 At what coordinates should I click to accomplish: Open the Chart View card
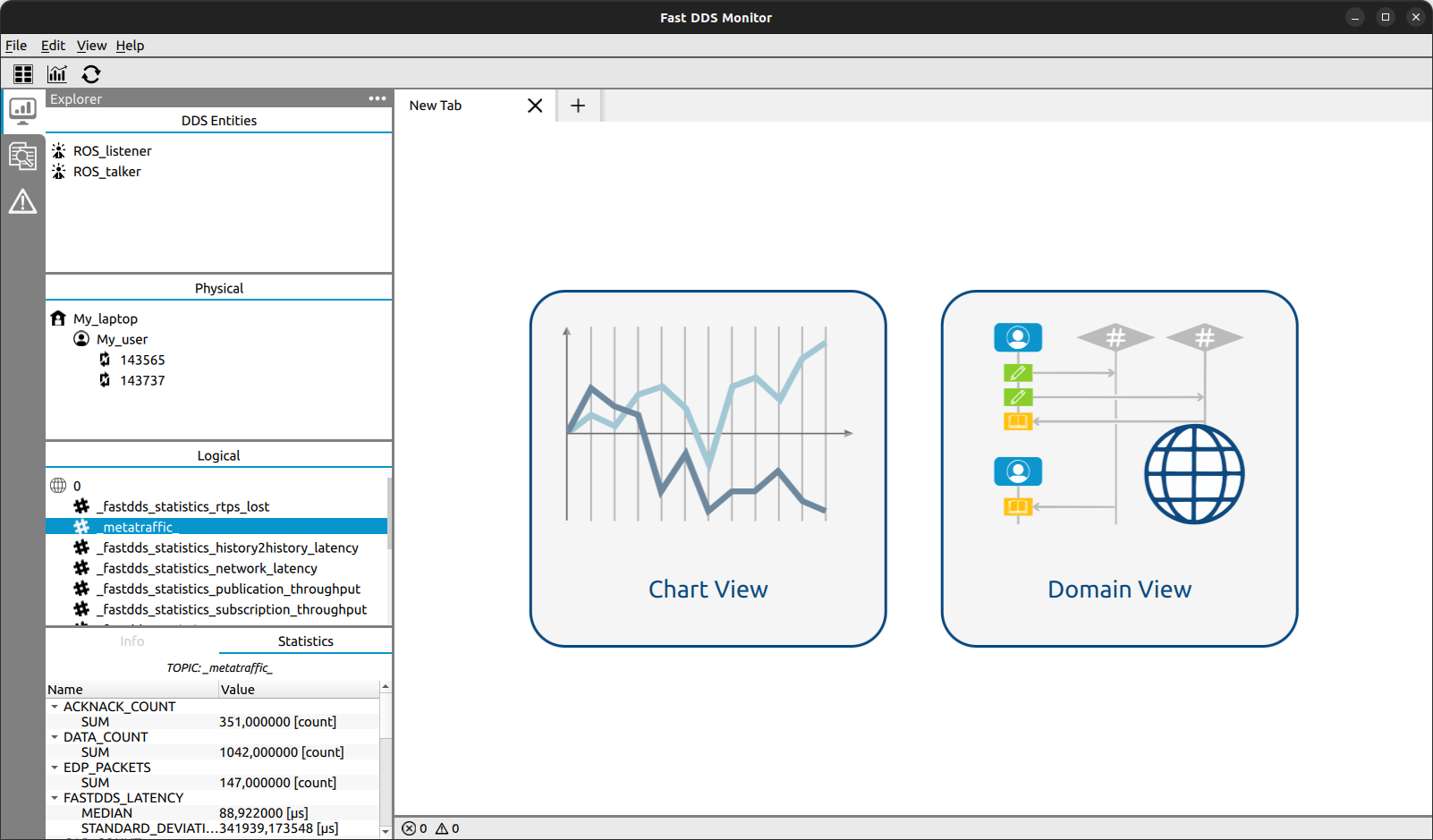tap(708, 468)
